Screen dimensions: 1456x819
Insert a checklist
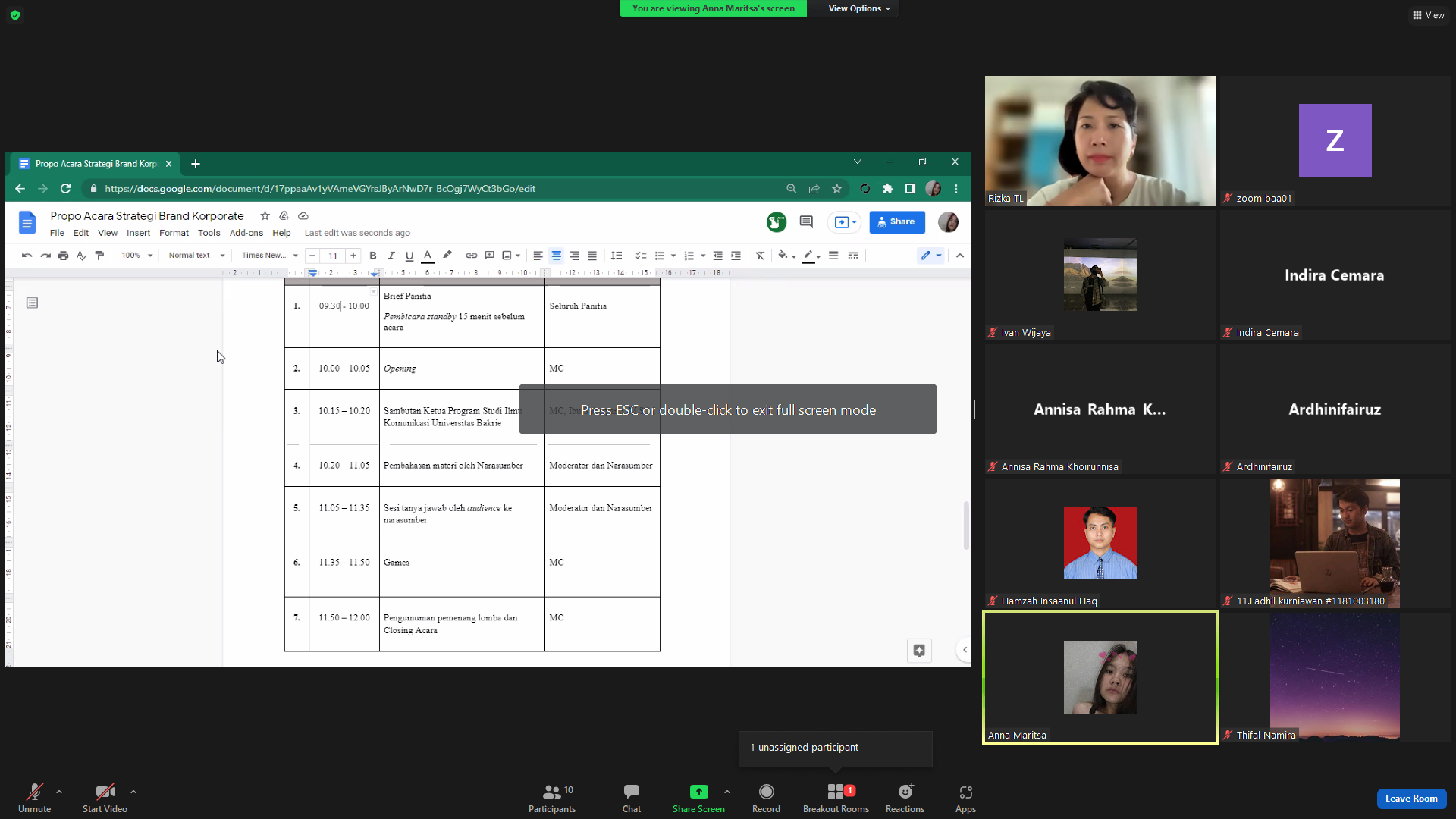[641, 256]
